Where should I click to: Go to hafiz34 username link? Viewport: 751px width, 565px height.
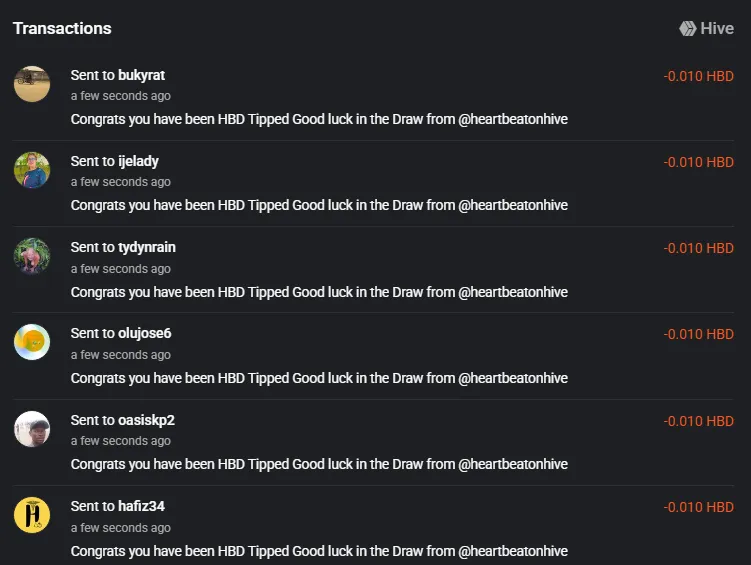click(x=141, y=506)
